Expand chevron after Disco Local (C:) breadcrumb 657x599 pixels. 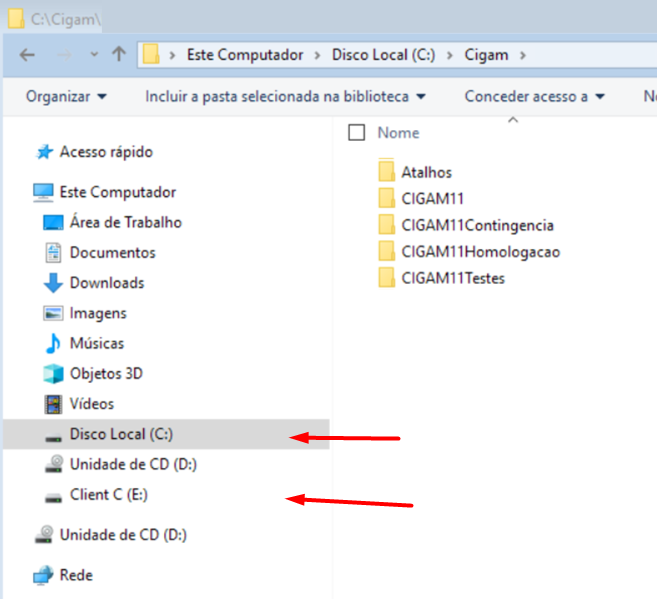[450, 55]
